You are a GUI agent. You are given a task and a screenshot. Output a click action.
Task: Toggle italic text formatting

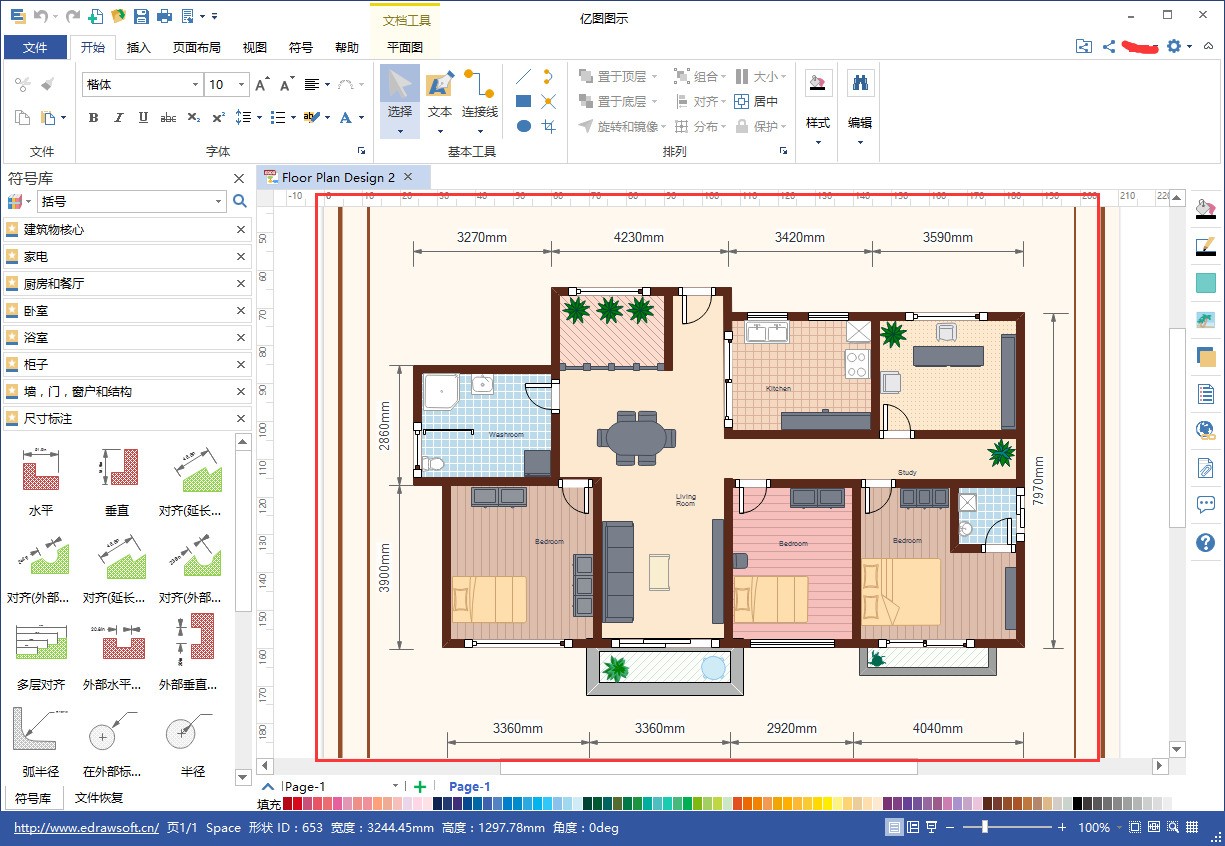coord(119,118)
